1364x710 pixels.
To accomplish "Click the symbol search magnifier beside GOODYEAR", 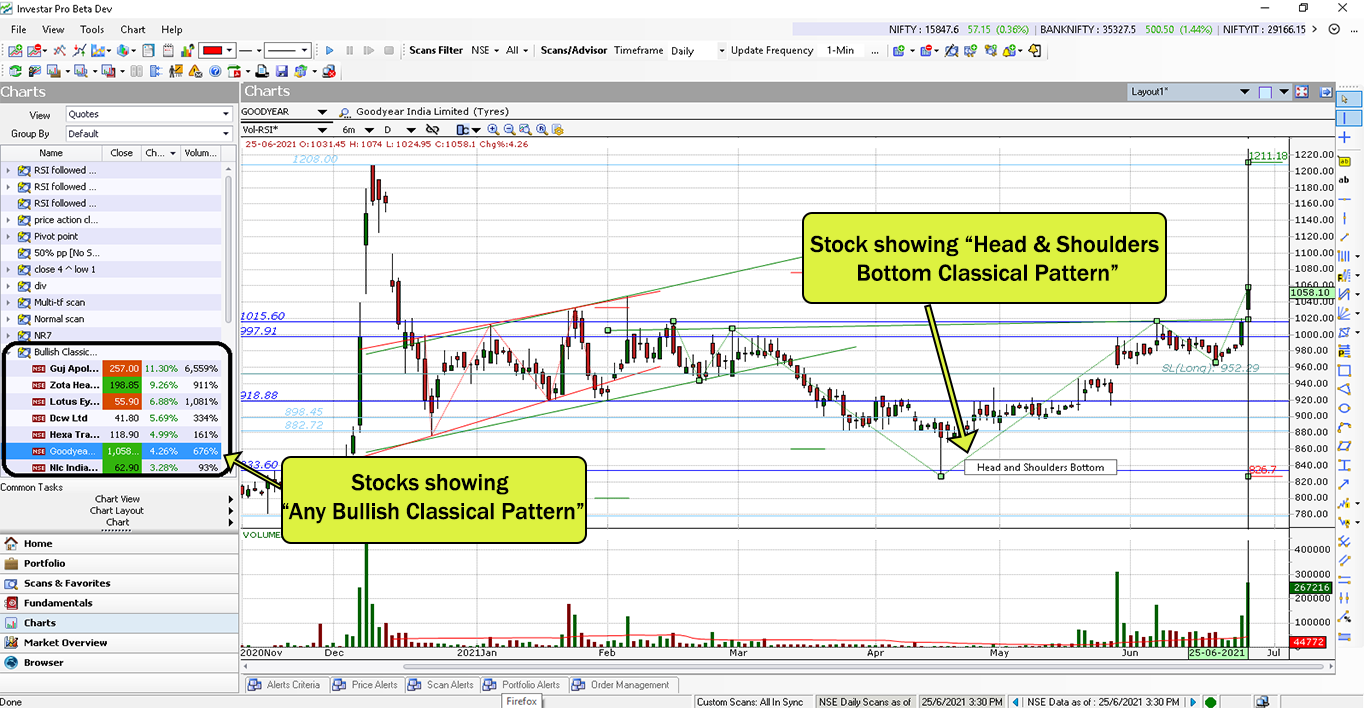I will [x=345, y=112].
